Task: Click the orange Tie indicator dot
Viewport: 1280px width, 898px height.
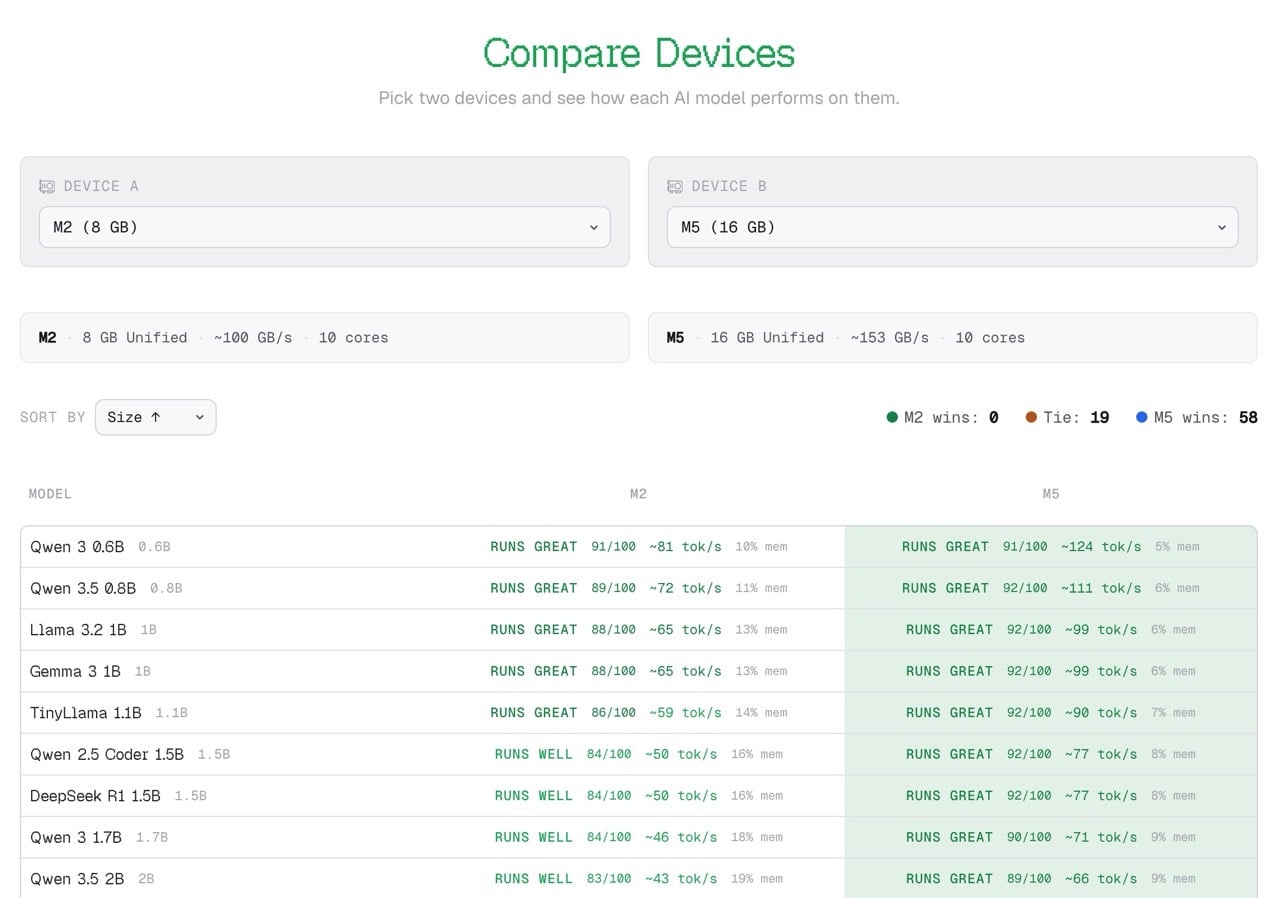Action: pyautogui.click(x=1031, y=417)
